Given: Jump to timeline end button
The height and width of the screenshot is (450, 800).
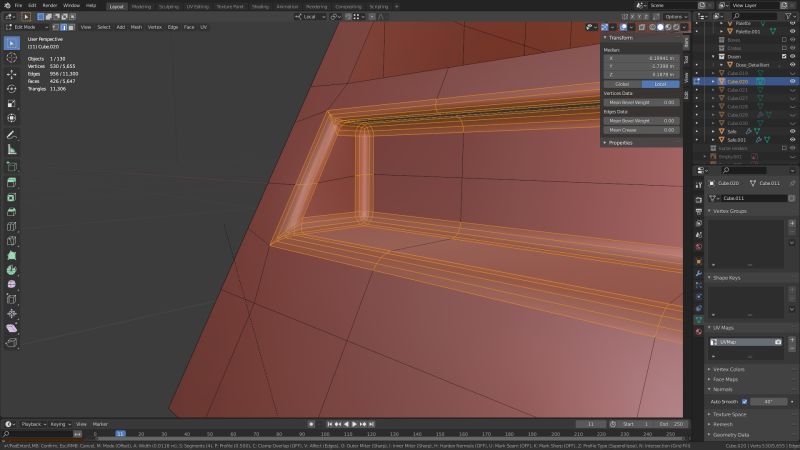Looking at the screenshot, I should click(372, 424).
